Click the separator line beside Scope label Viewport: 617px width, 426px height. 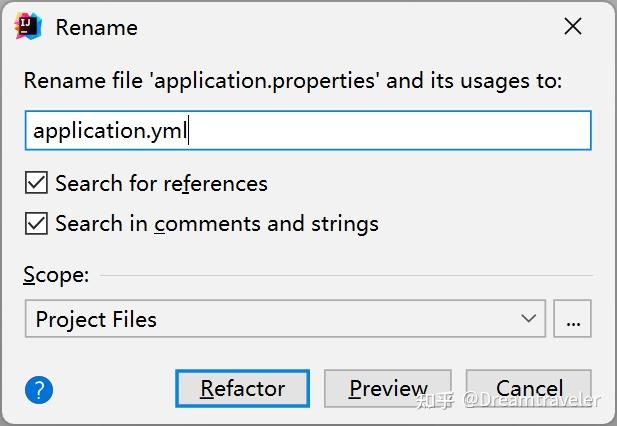pyautogui.click(x=345, y=275)
